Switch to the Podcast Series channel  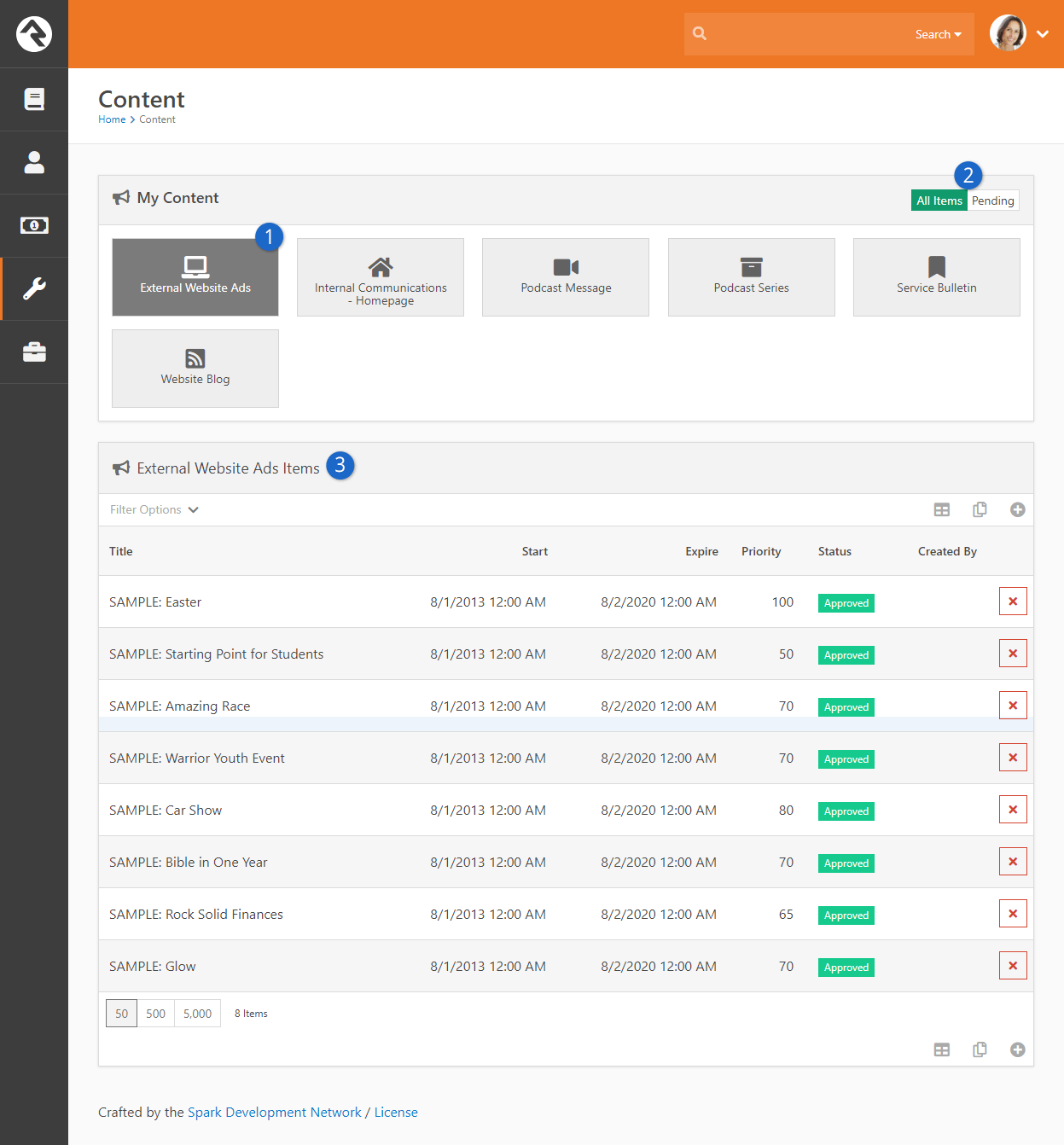click(x=751, y=276)
